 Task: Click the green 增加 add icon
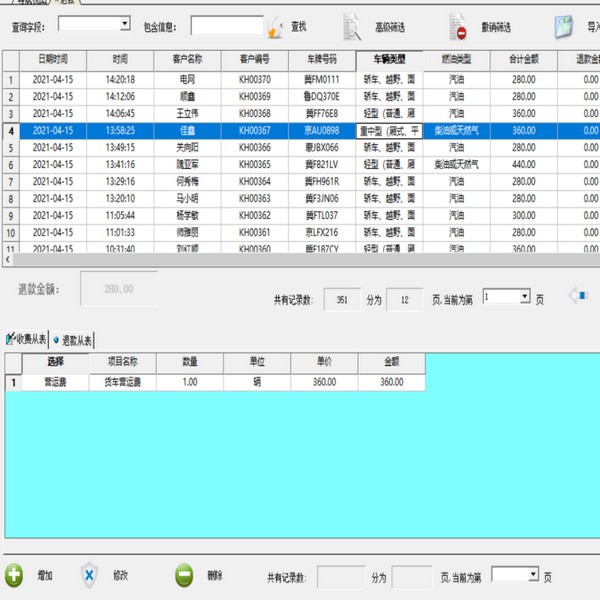14,575
